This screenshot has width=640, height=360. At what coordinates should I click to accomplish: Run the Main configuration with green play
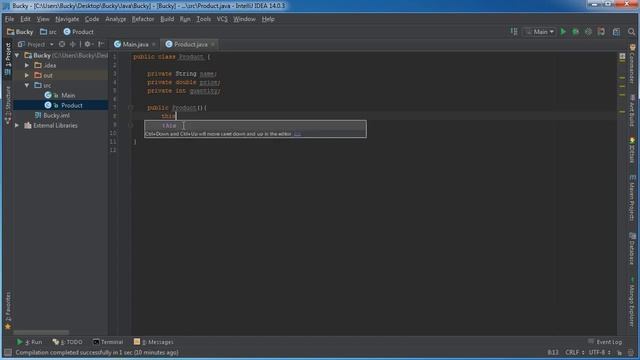point(563,31)
